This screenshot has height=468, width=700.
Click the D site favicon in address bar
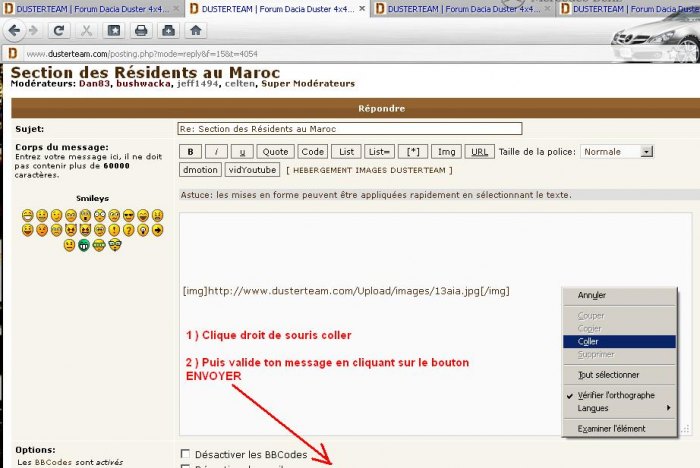click(12, 54)
